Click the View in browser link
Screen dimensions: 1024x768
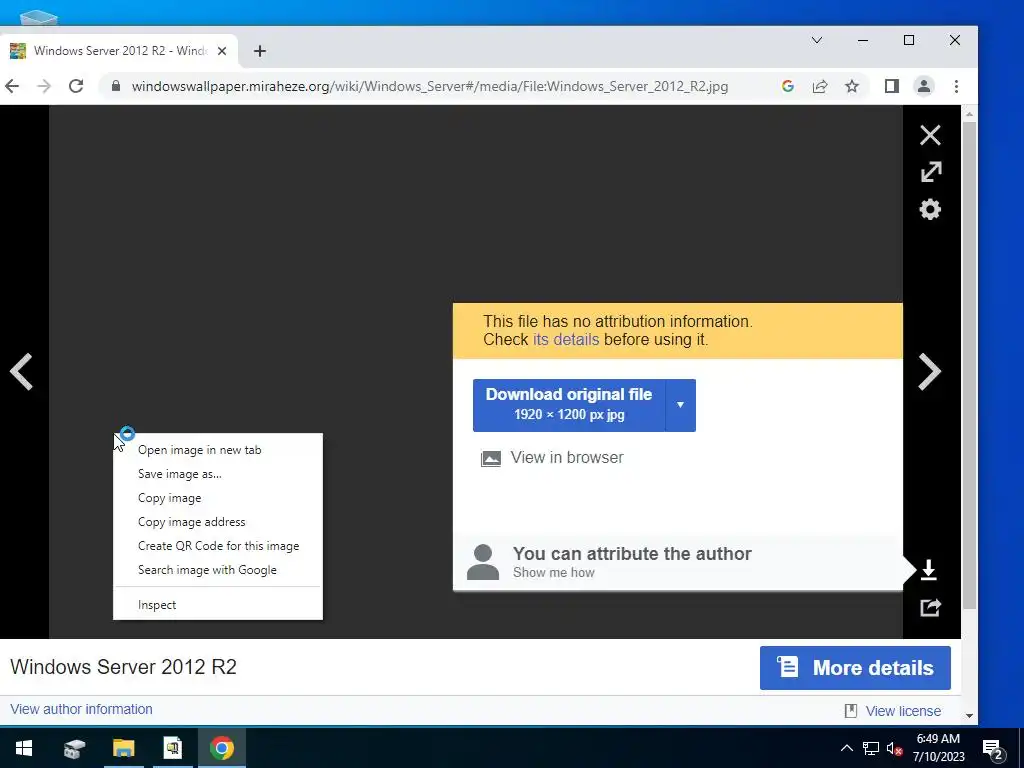point(567,458)
